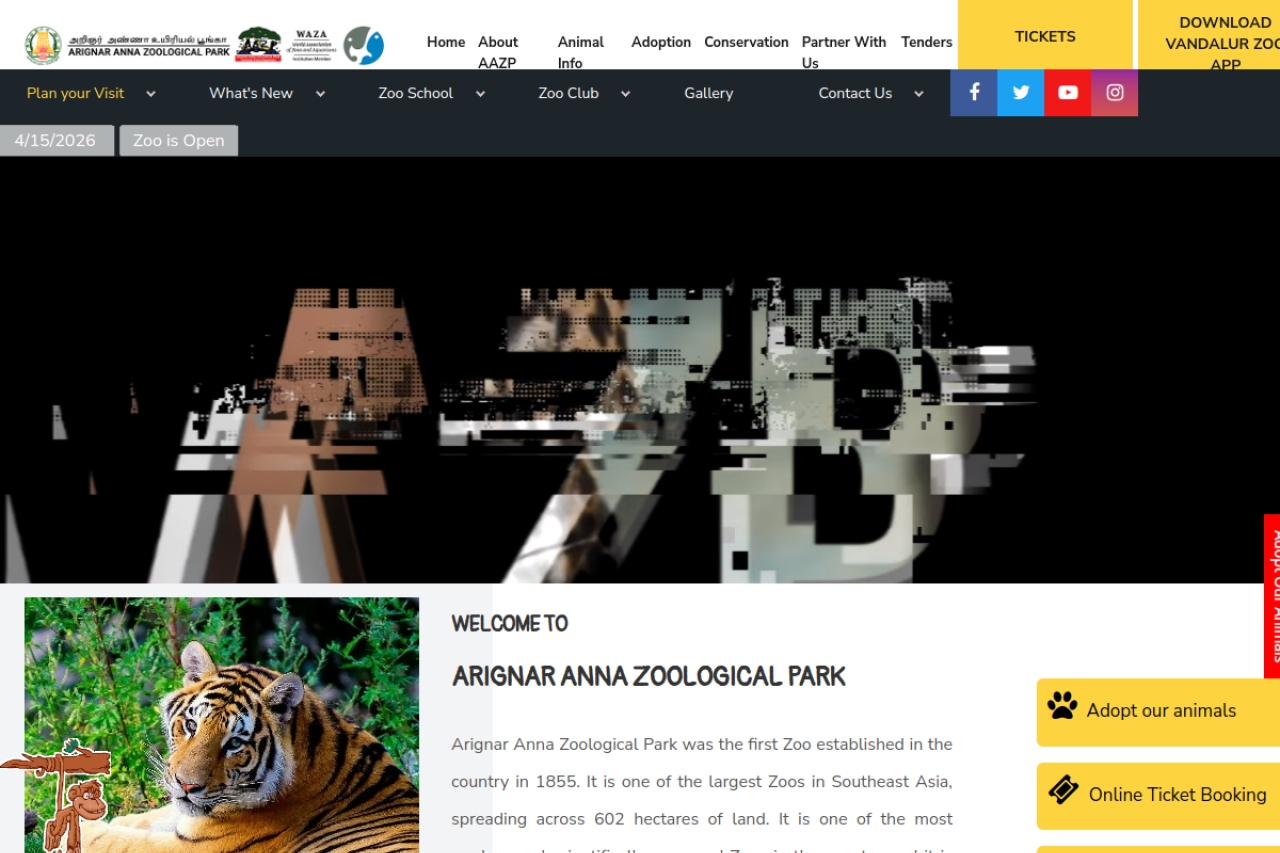Click the yellow TICKETS button

(1045, 35)
